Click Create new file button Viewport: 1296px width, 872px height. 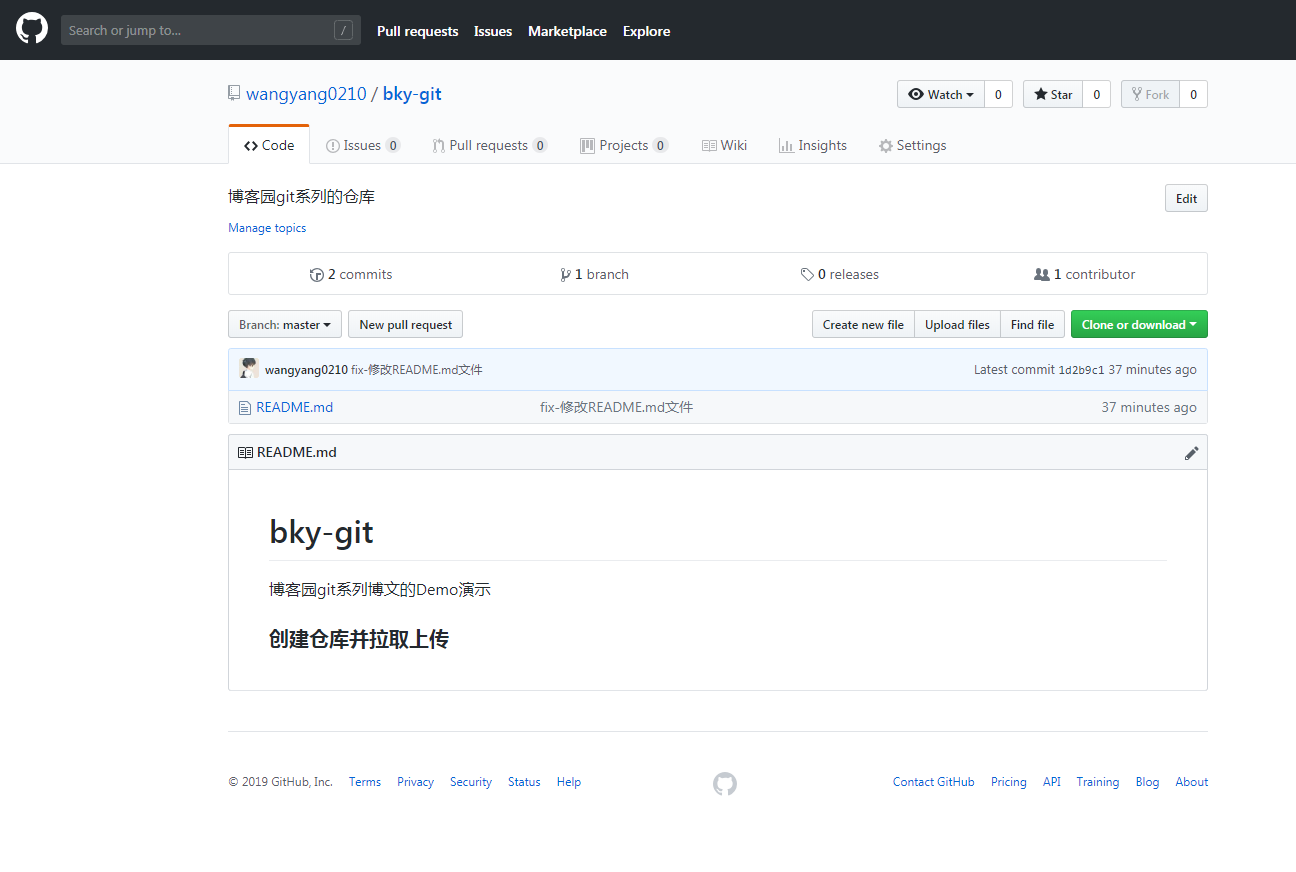tap(863, 325)
